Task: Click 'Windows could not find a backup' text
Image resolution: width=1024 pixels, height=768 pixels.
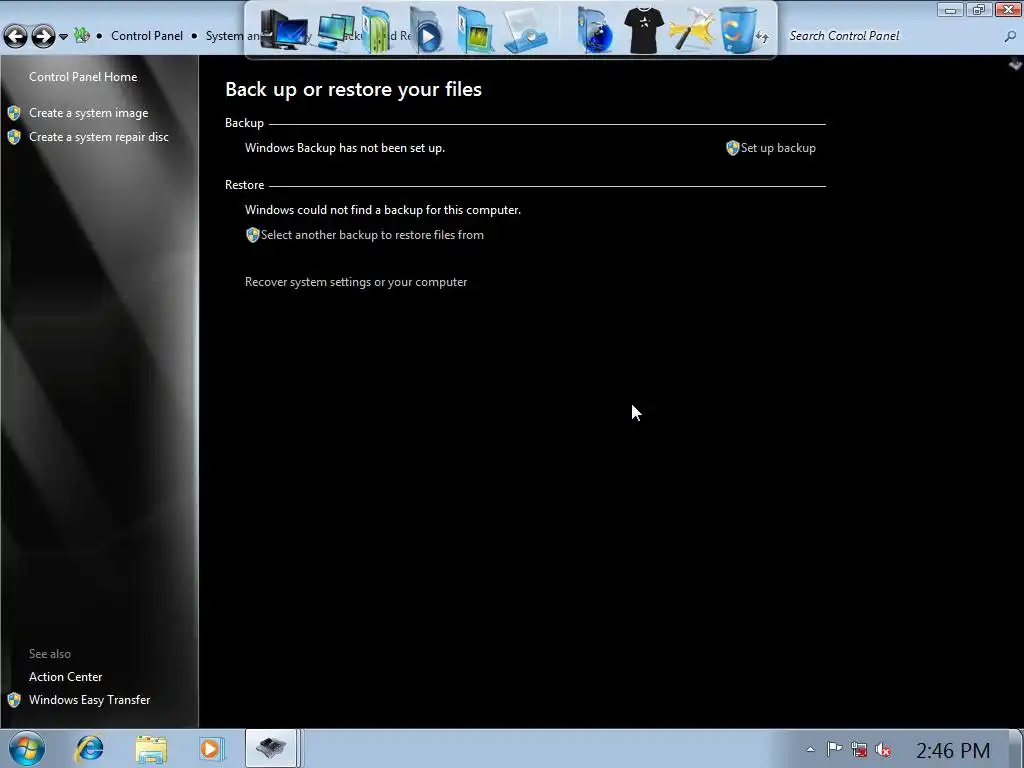Action: click(383, 210)
